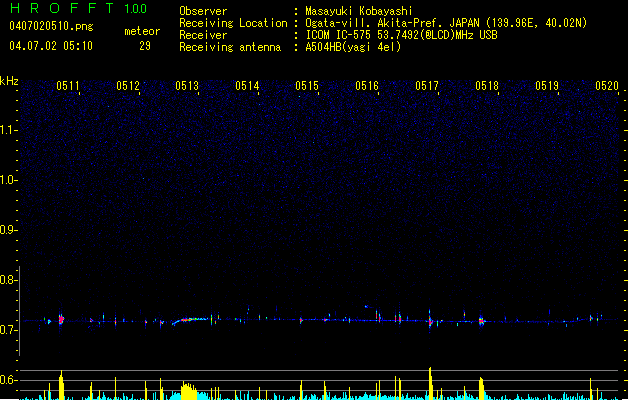Click the 0519 time marker

click(547, 86)
